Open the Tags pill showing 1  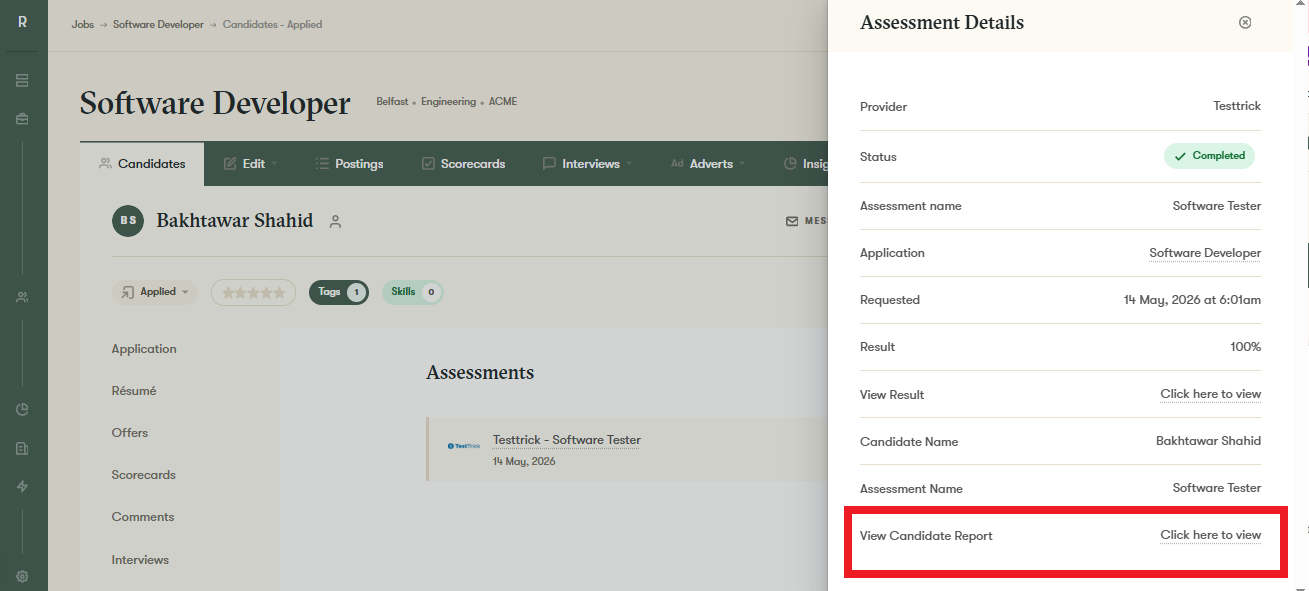(x=339, y=292)
